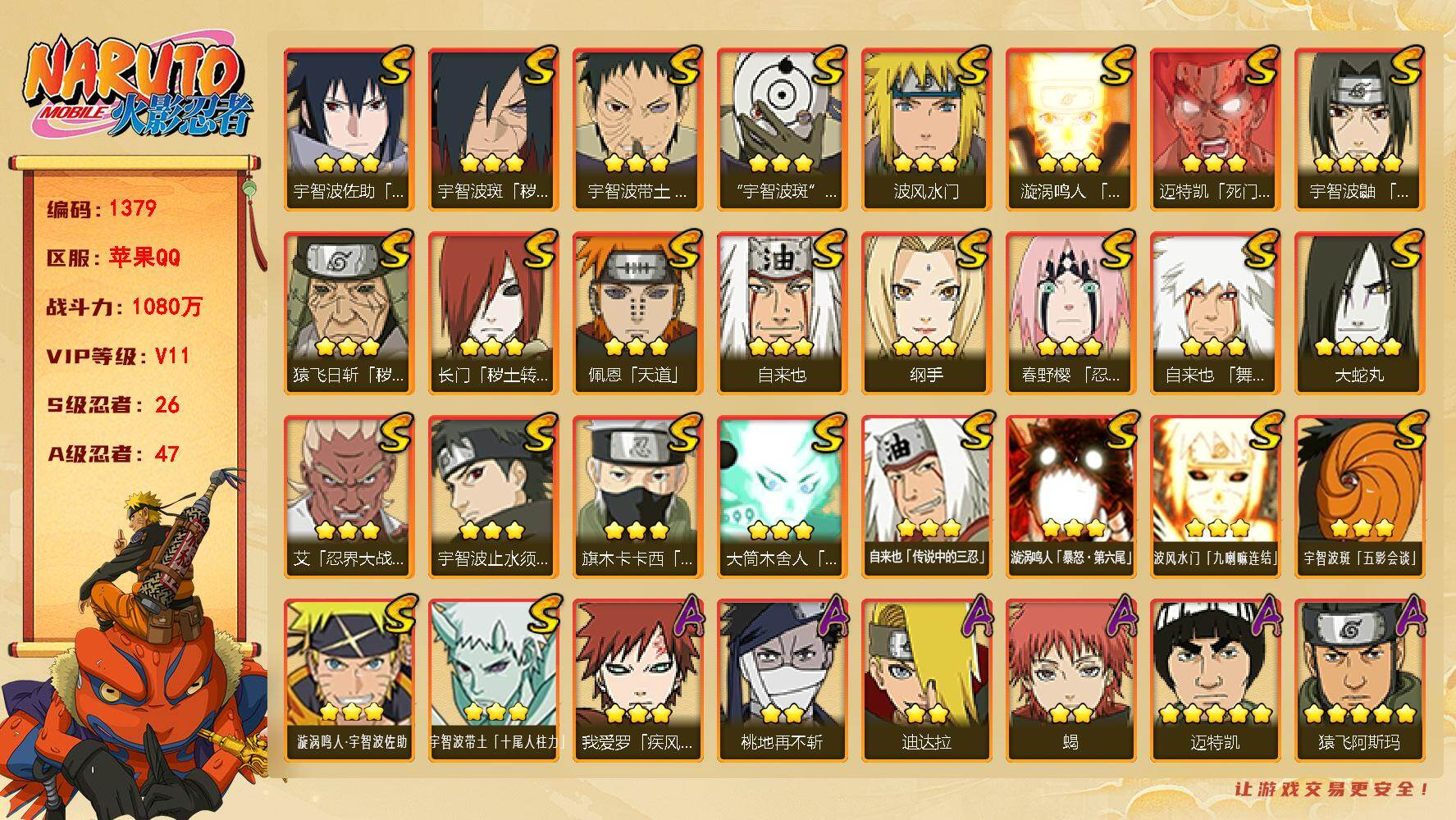Click the 纲手 ninja portrait
Screen dimensions: 1456x820
926,313
